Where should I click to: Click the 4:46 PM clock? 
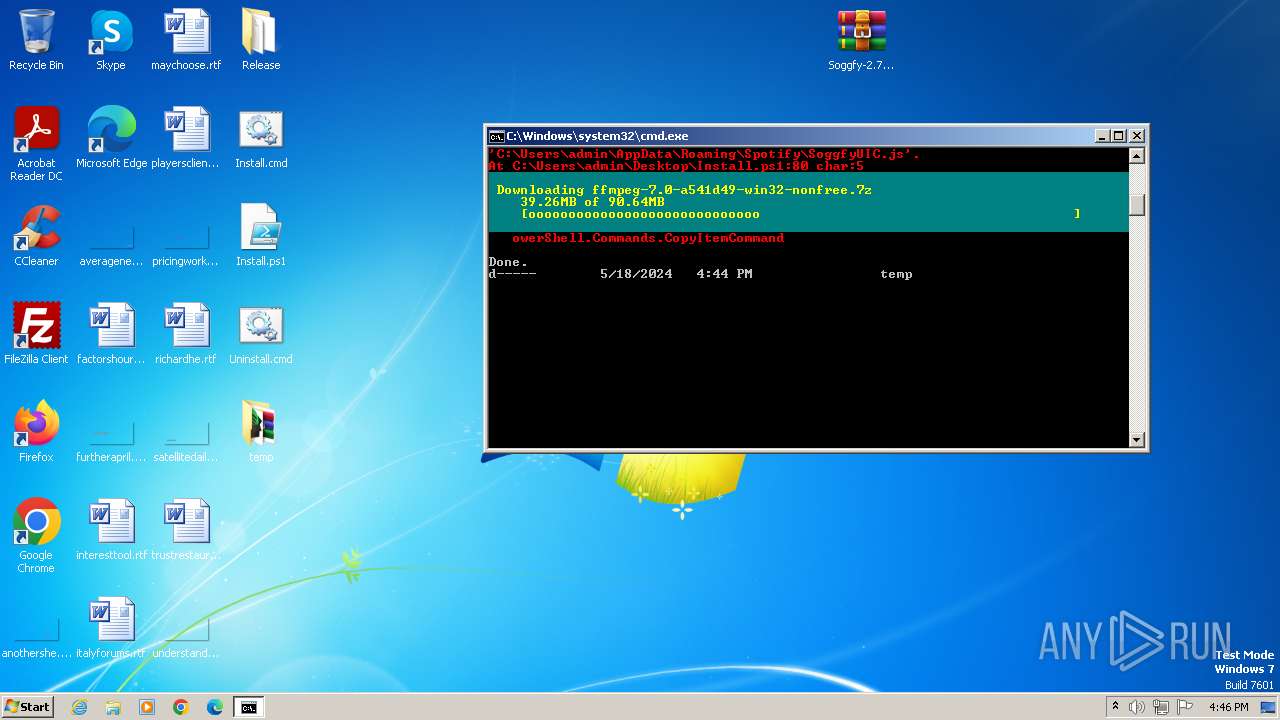[x=1228, y=707]
